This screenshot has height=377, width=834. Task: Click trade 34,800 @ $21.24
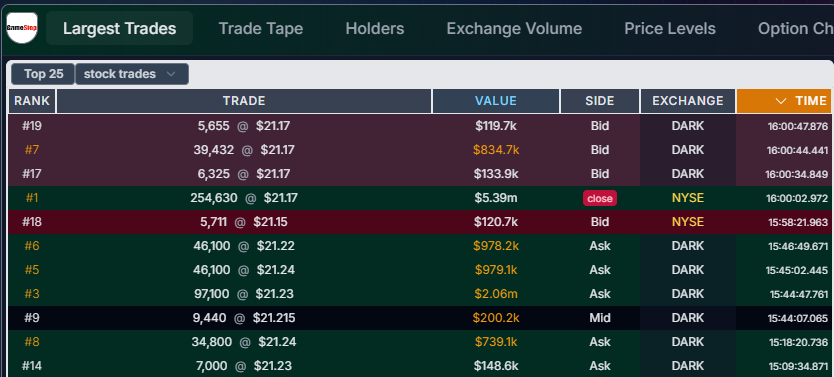pyautogui.click(x=244, y=342)
